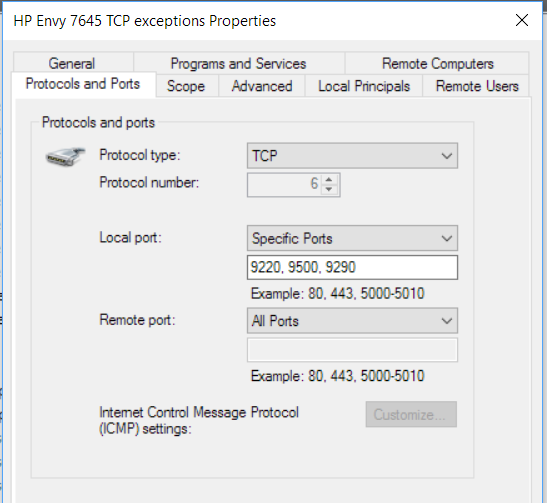Click the Local port label
Screen dimensions: 547x503
130,238
